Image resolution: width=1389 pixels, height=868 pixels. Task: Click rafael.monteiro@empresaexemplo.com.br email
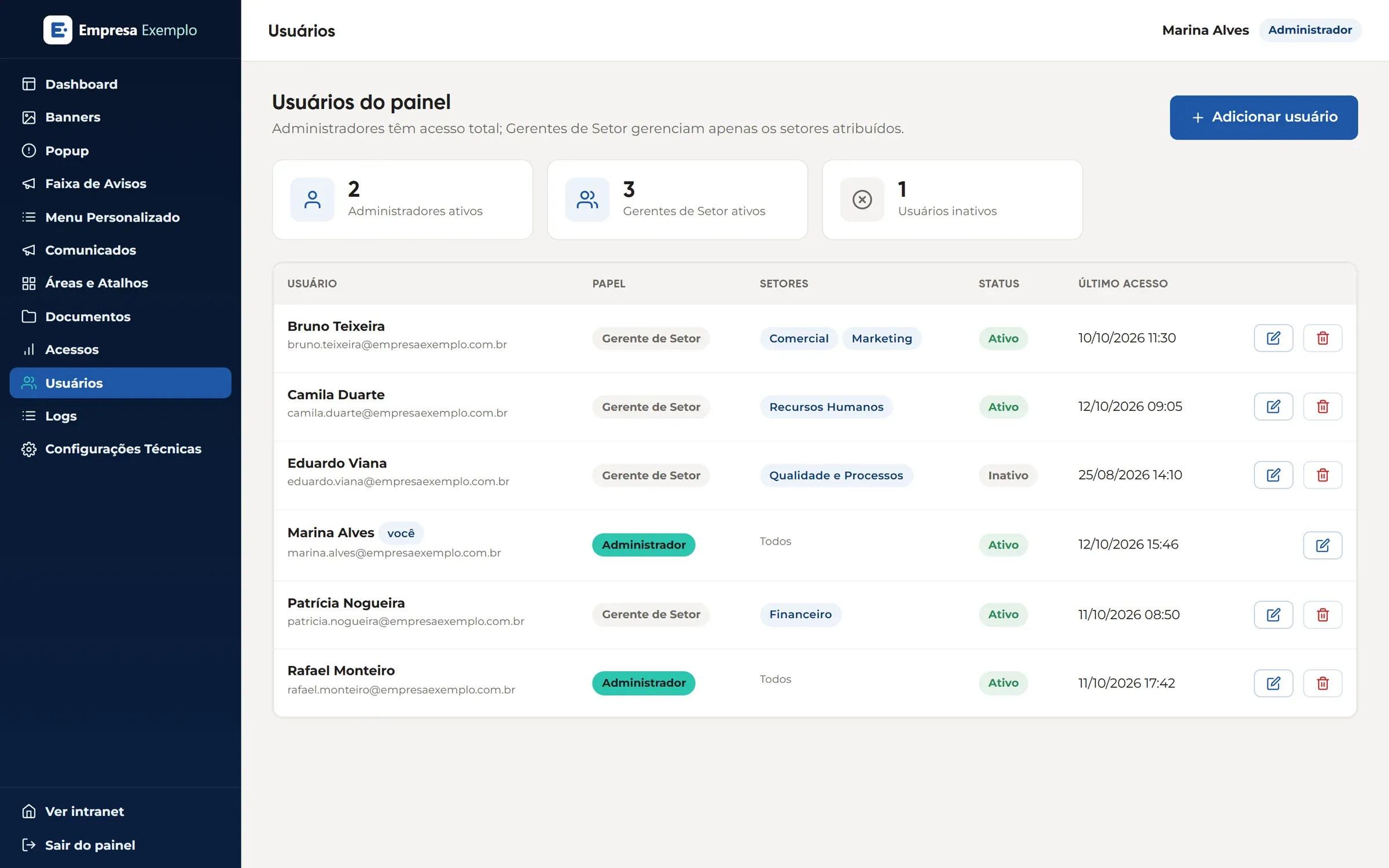tap(401, 690)
